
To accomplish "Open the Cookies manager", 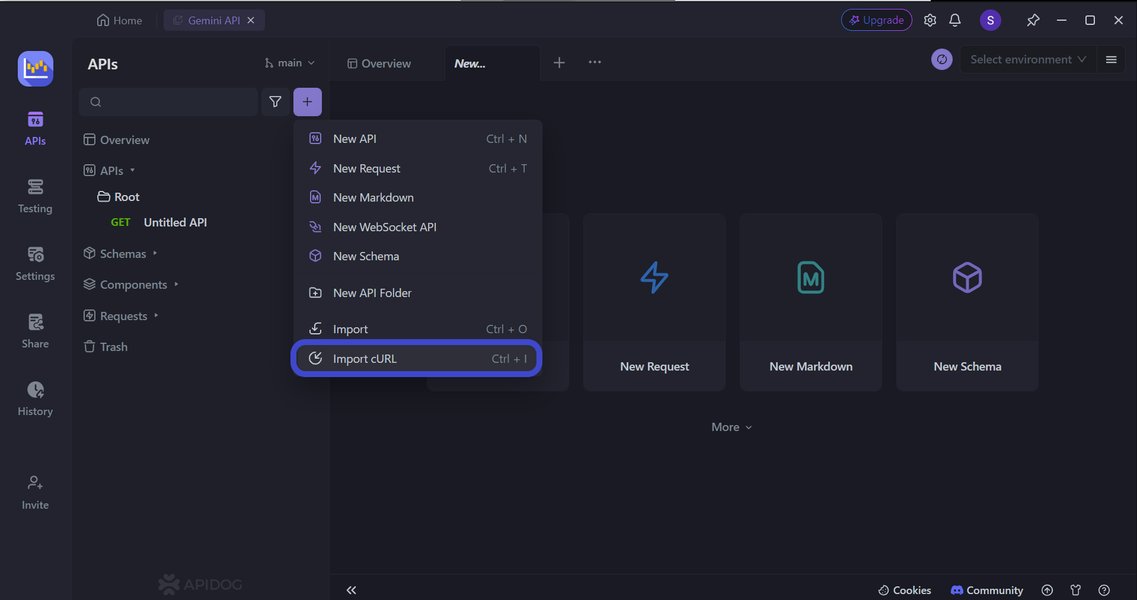I will tap(904, 590).
